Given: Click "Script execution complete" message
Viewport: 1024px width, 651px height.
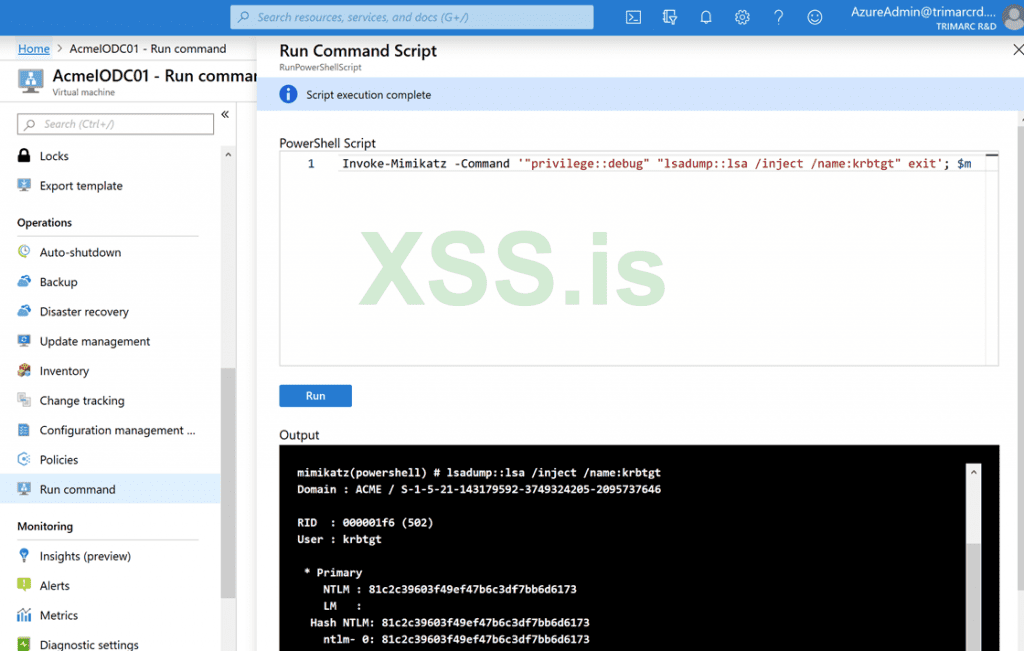Looking at the screenshot, I should 368,95.
